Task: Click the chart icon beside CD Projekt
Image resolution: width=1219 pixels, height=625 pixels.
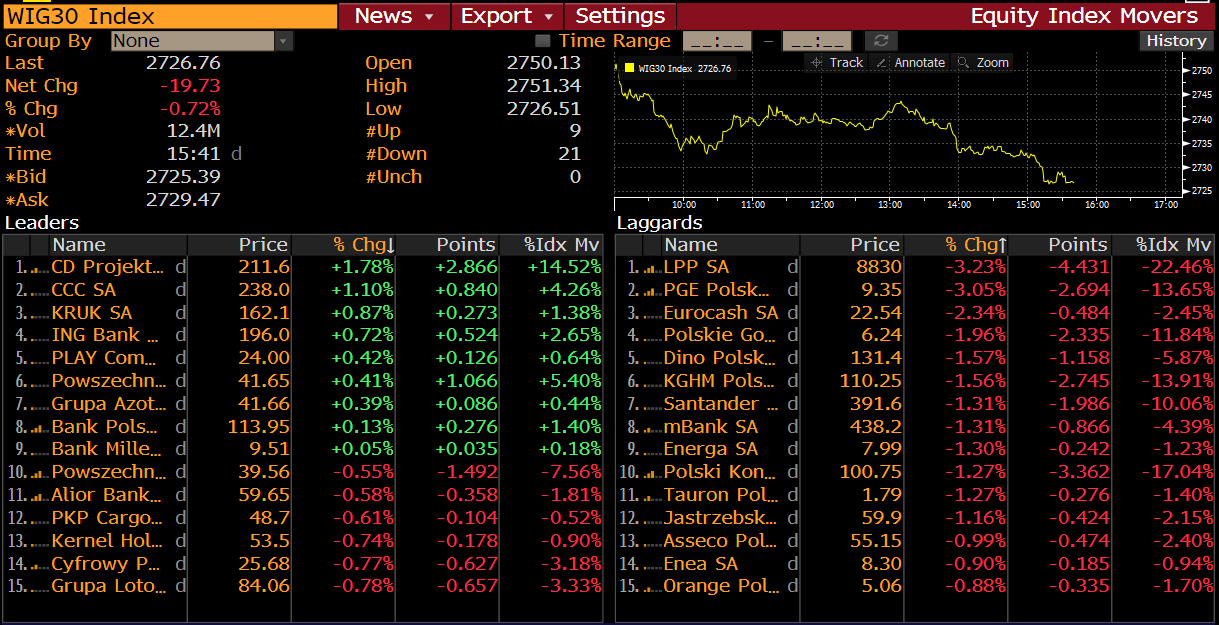Action: (x=40, y=268)
